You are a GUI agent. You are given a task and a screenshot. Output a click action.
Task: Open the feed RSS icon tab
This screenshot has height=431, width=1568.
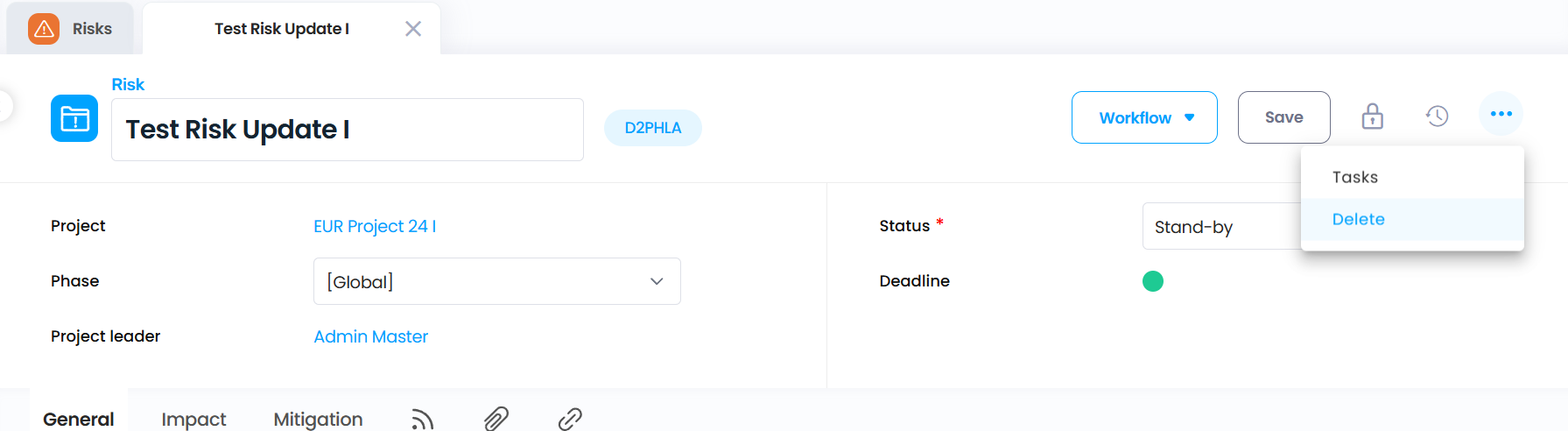coord(423,420)
